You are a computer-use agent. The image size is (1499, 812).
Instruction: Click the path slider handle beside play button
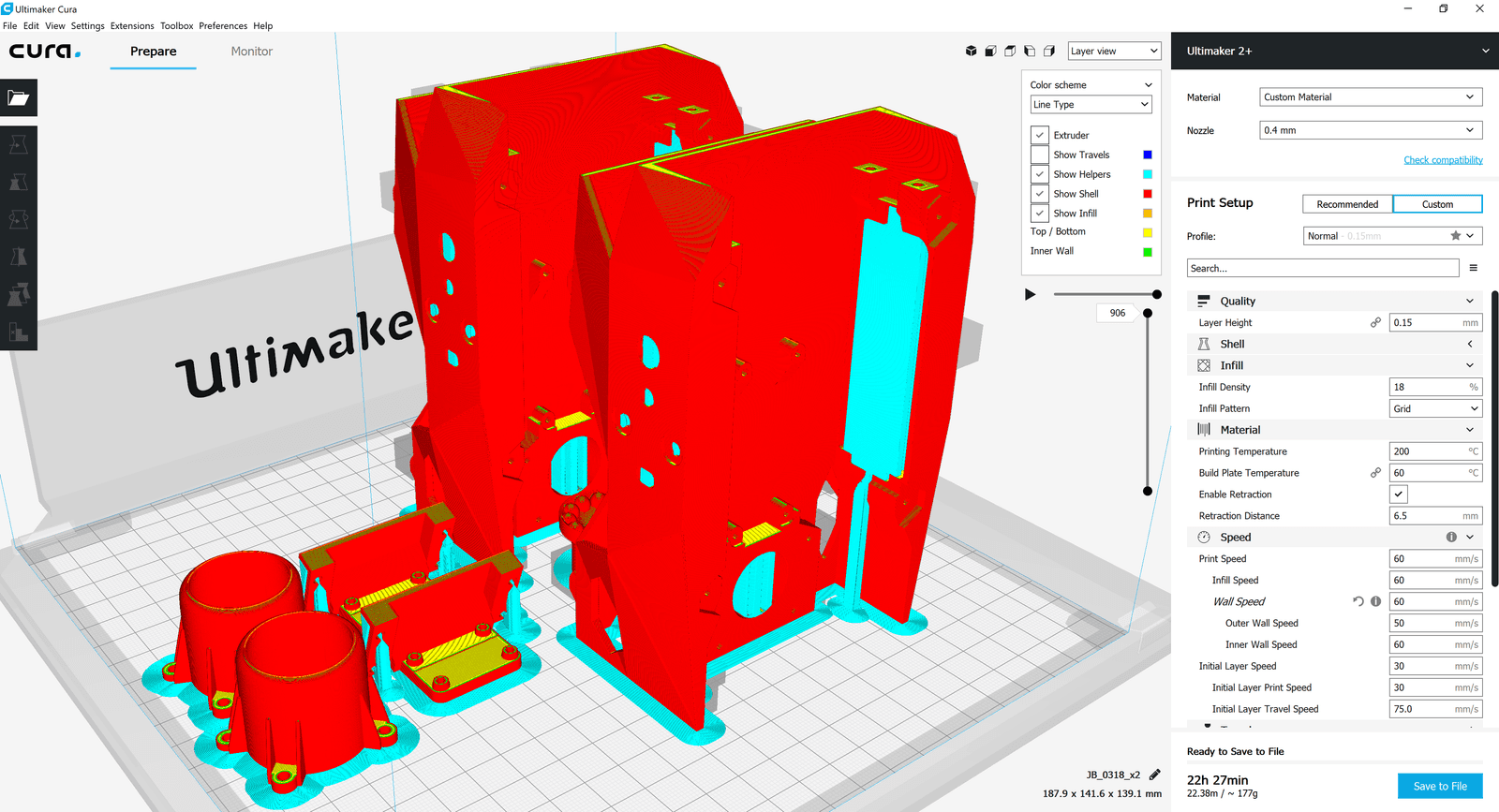pyautogui.click(x=1157, y=294)
